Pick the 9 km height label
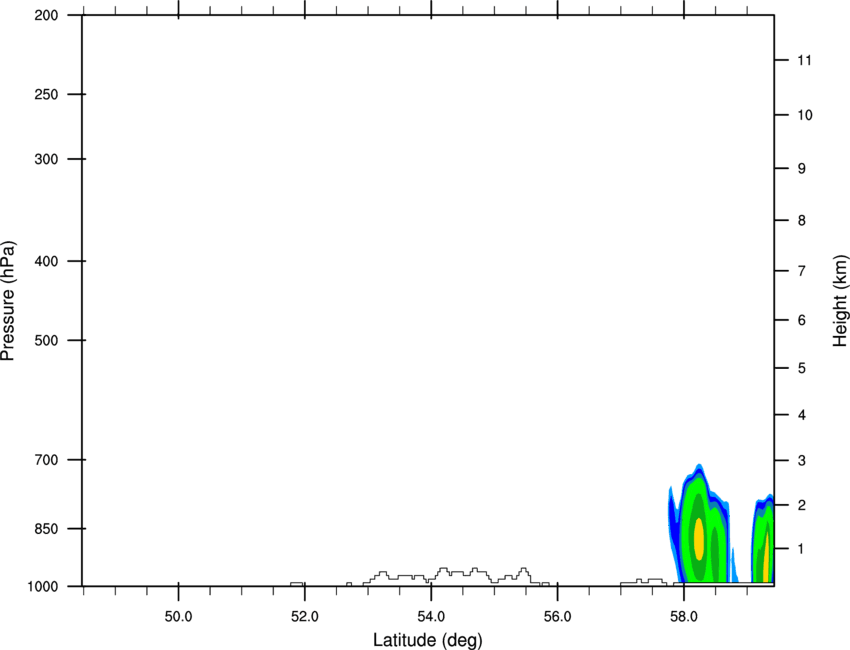Viewport: 850px width, 650px height. [802, 169]
